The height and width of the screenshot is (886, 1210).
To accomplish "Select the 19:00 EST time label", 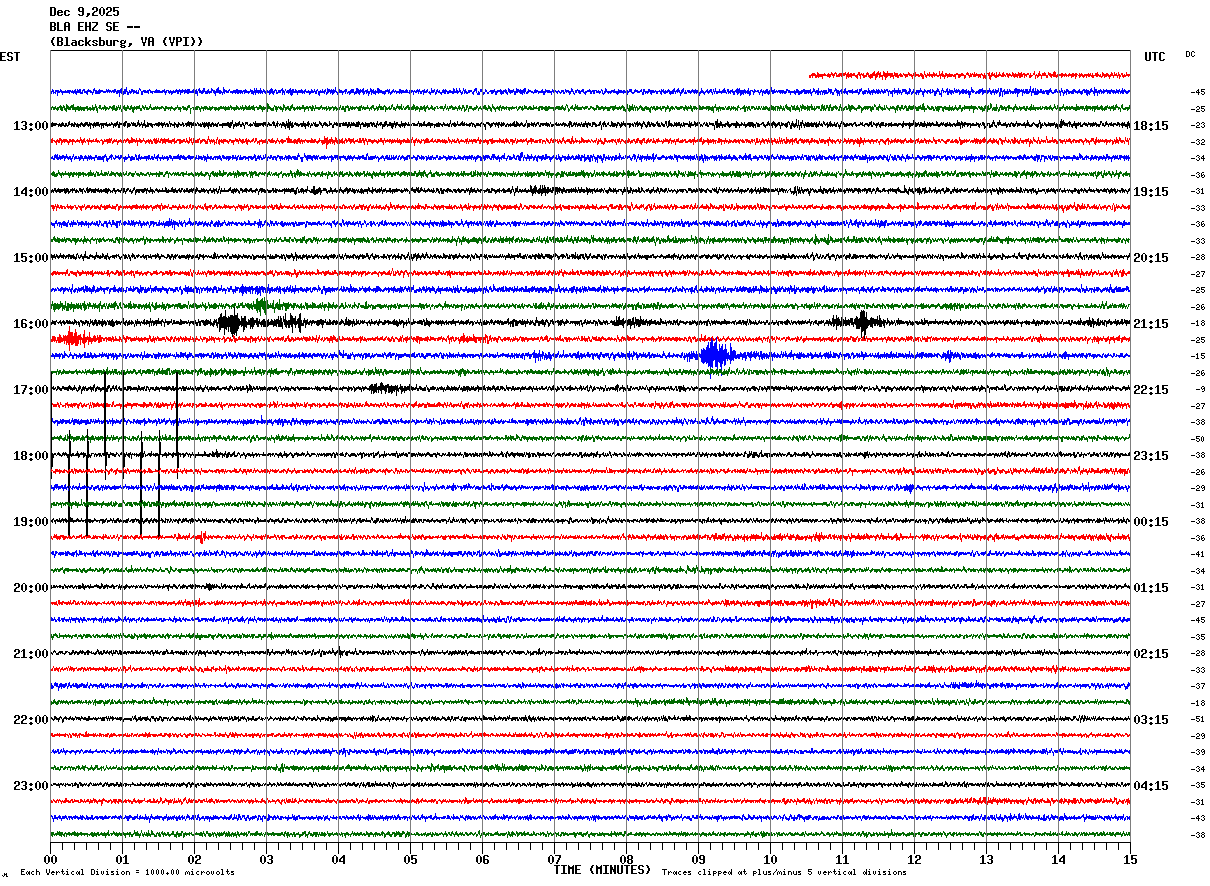I will point(31,521).
